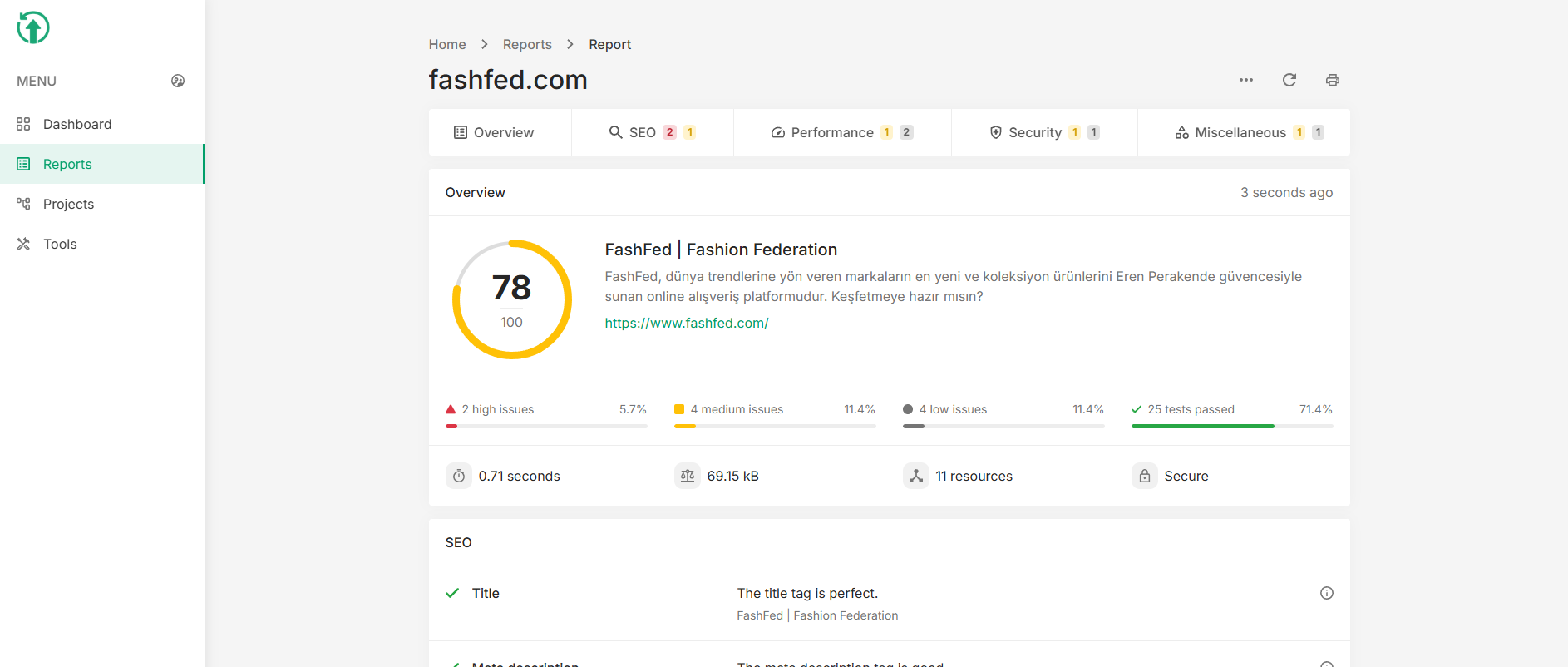This screenshot has height=667, width=1568.
Task: Go to Reports breadcrumb
Action: click(x=527, y=44)
